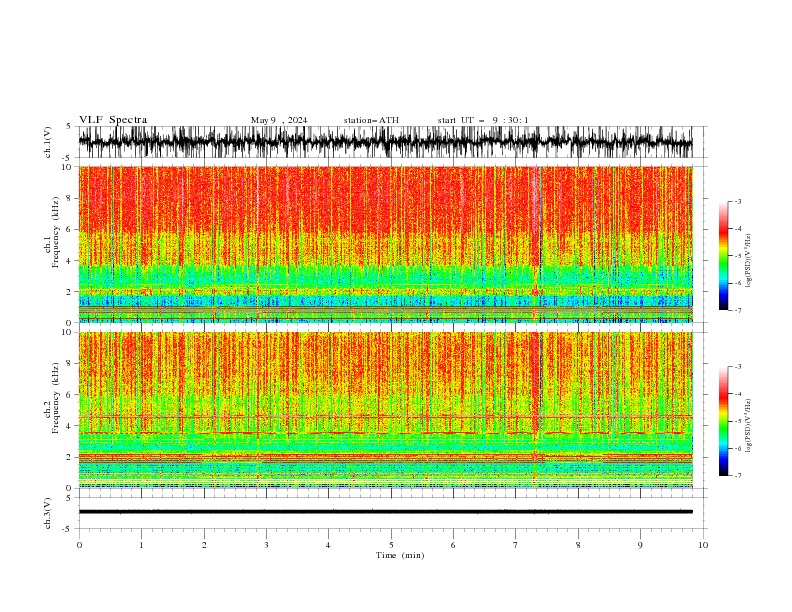Select the date text "May 9 , 2024"
Viewport: 792px width, 612px height.
(279, 120)
